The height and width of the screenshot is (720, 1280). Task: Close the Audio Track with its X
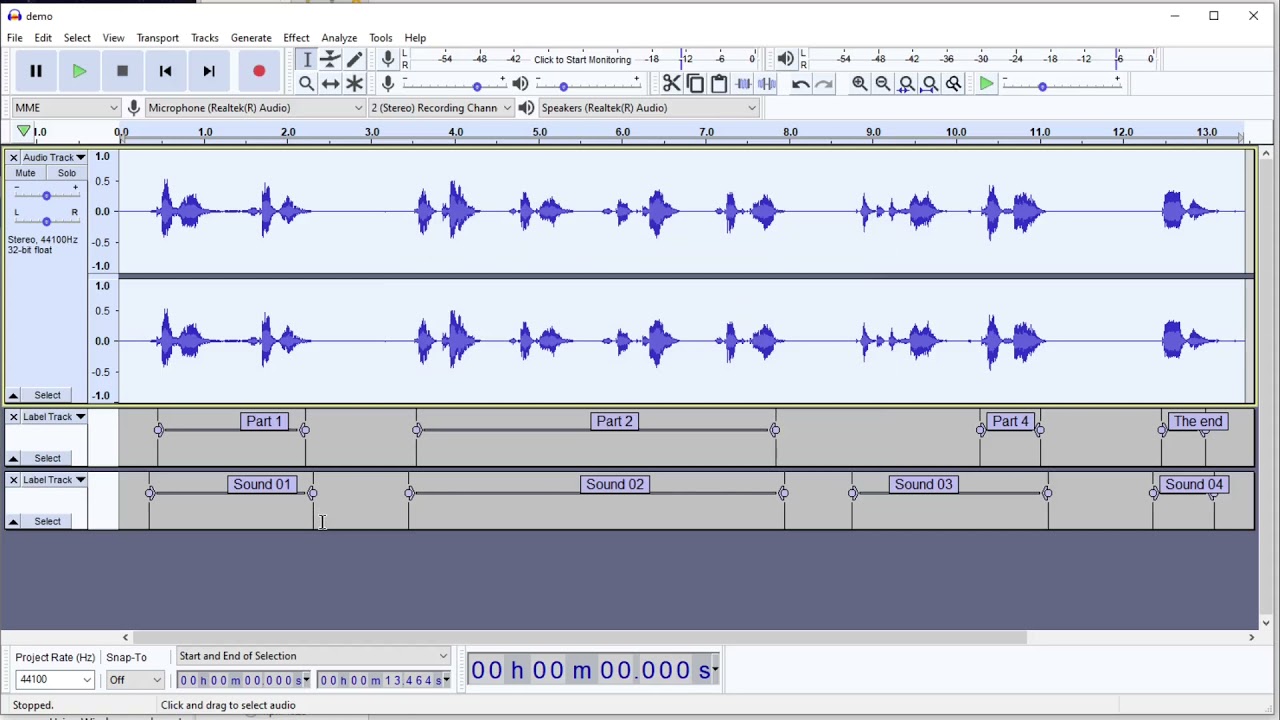[x=13, y=157]
